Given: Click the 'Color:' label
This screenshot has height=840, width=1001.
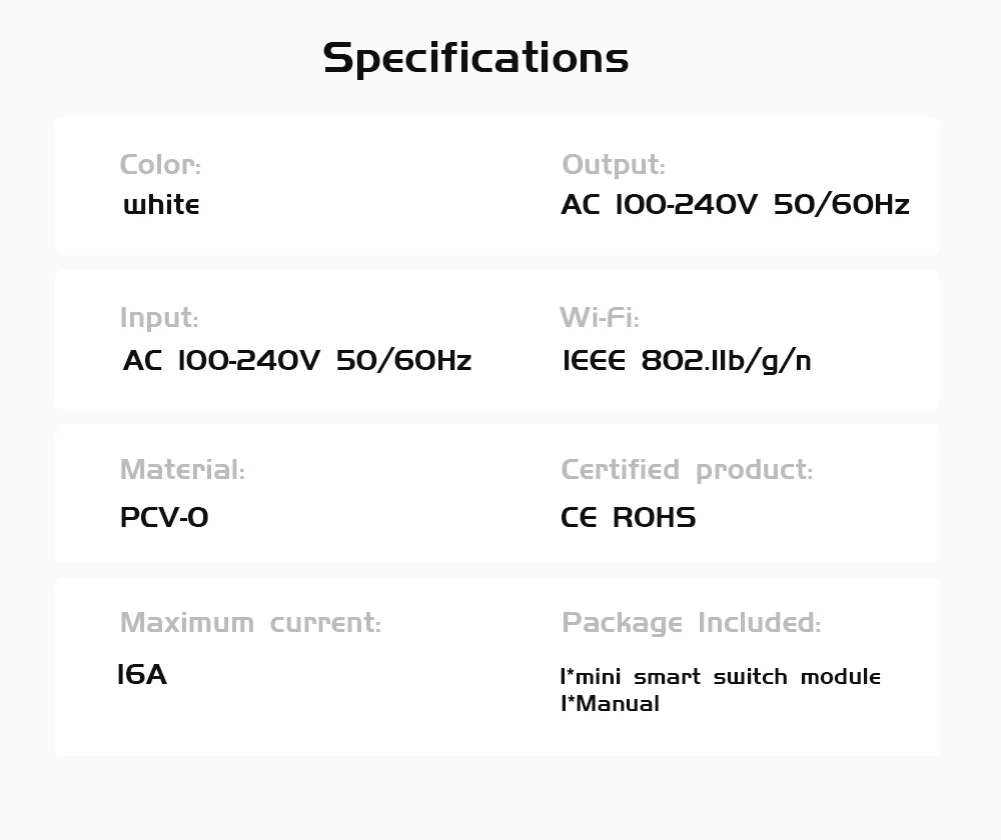Looking at the screenshot, I should click(x=160, y=165).
